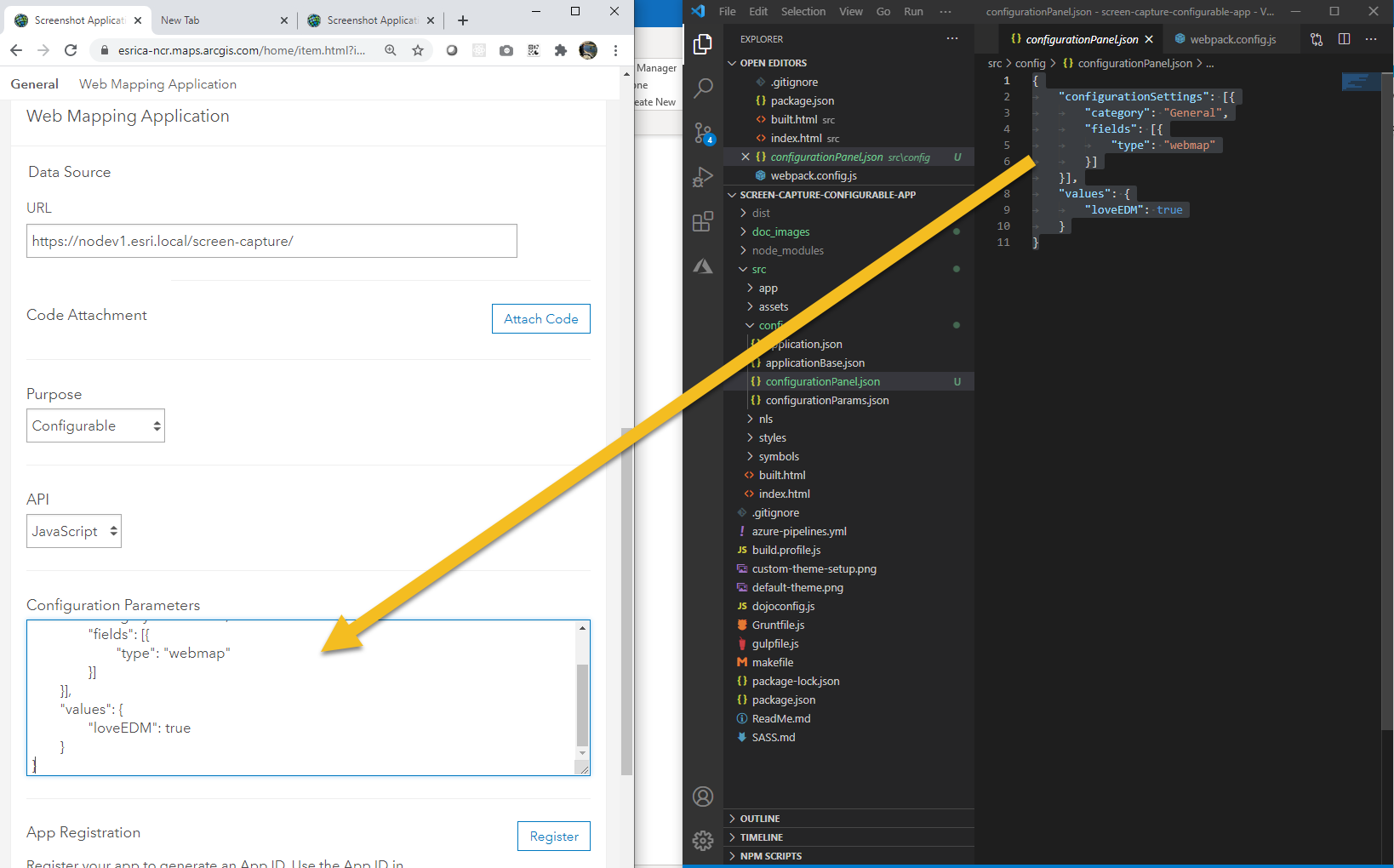The width and height of the screenshot is (1394, 868).
Task: Click the Attach Code button
Action: [541, 319]
